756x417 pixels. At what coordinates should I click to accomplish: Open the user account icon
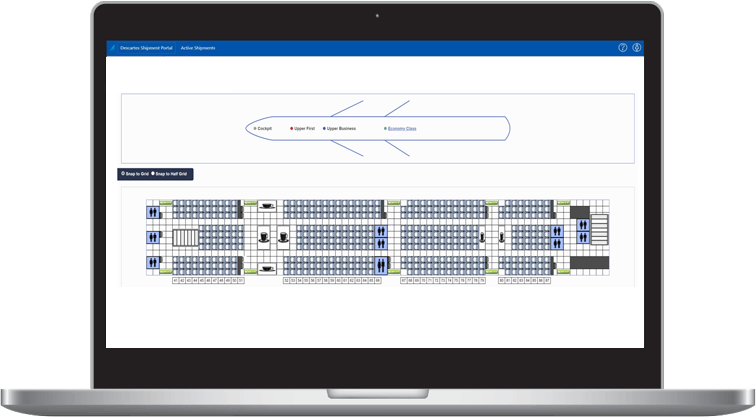pyautogui.click(x=637, y=47)
